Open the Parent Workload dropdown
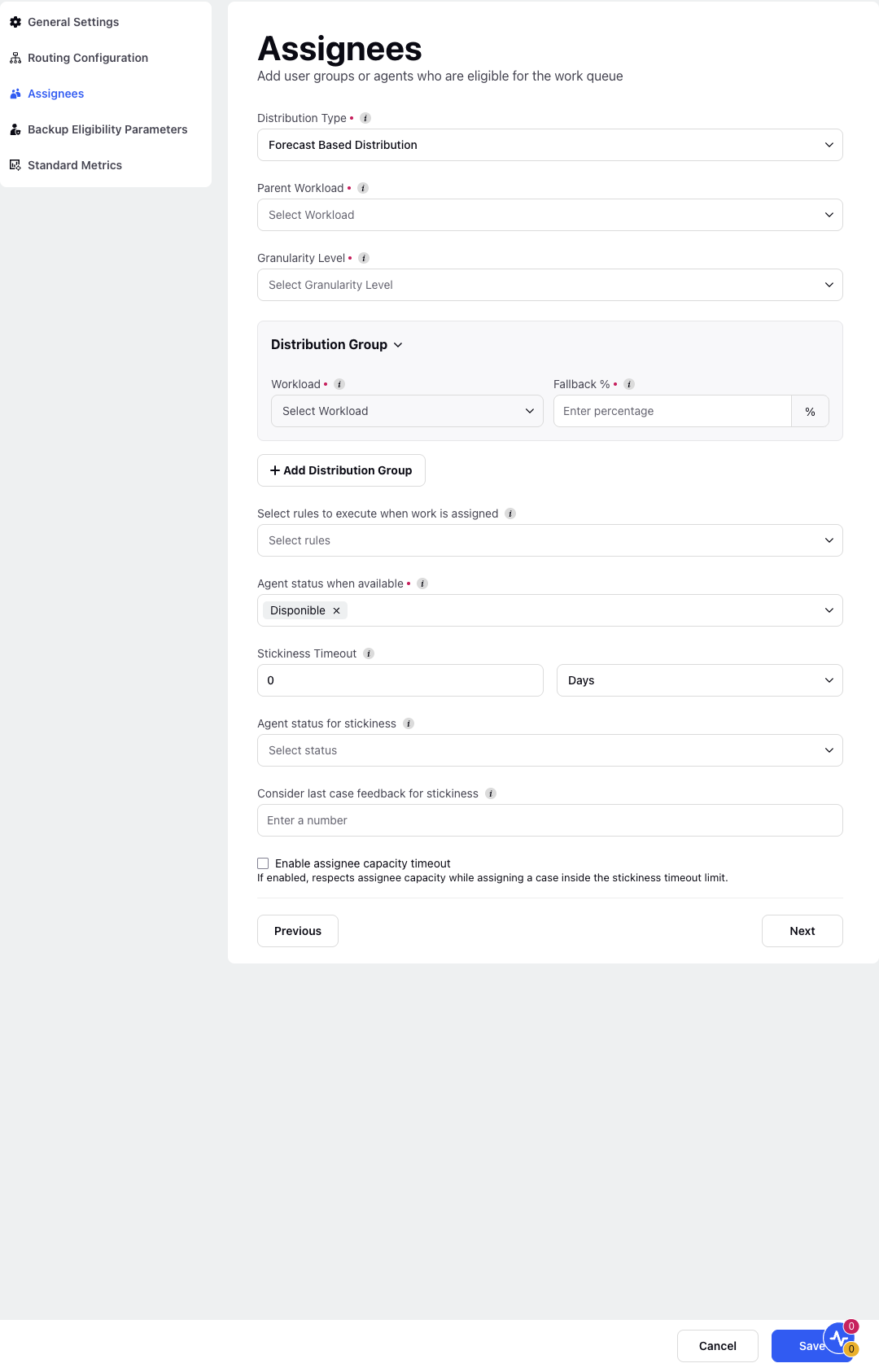Screen dimensions: 879x1372 coord(550,215)
